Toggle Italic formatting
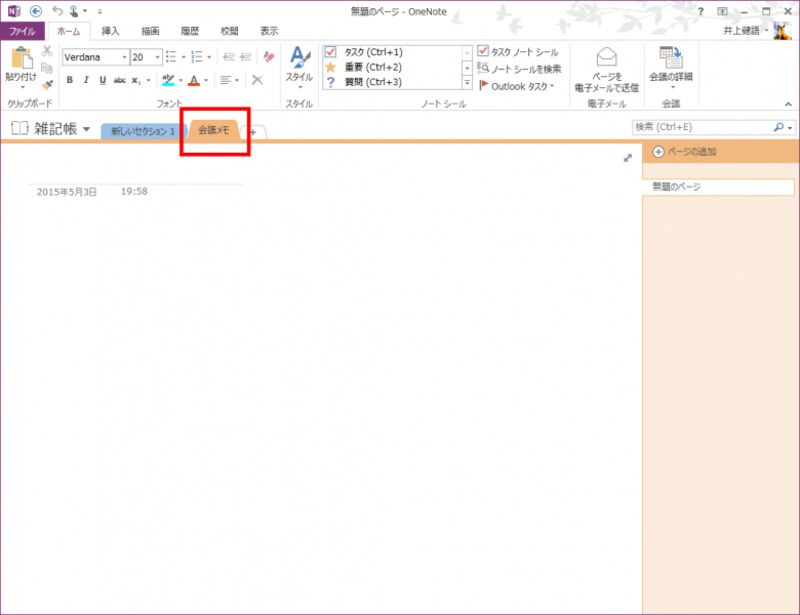The width and height of the screenshot is (800, 615). (x=86, y=80)
